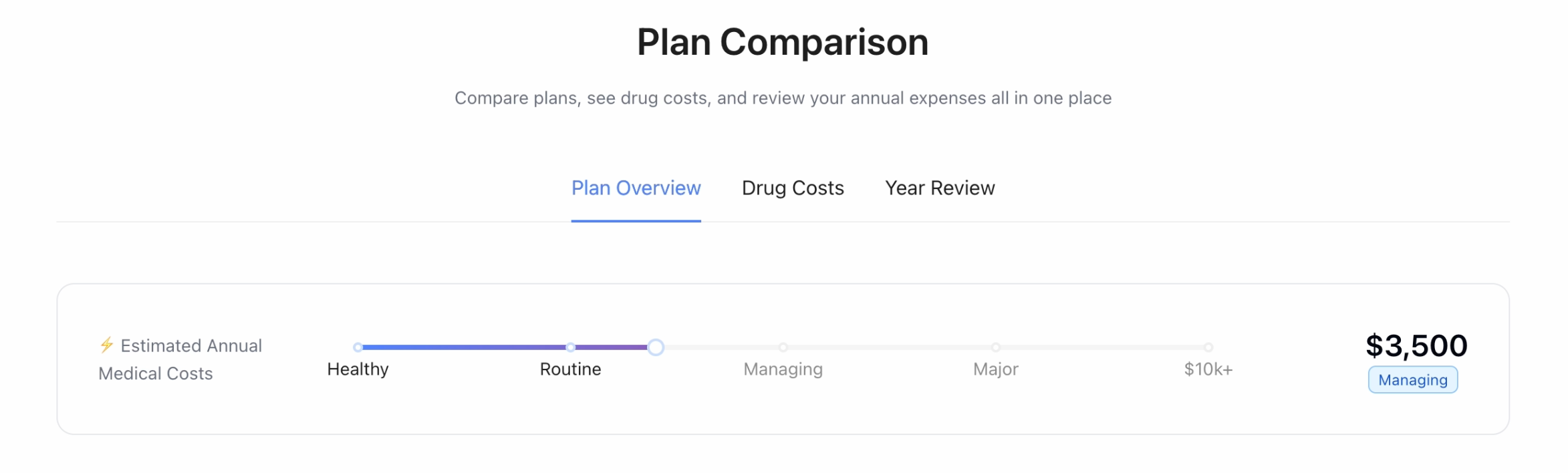Choose the Major cost level label
Screen dimensions: 1568x473
[x=996, y=369]
